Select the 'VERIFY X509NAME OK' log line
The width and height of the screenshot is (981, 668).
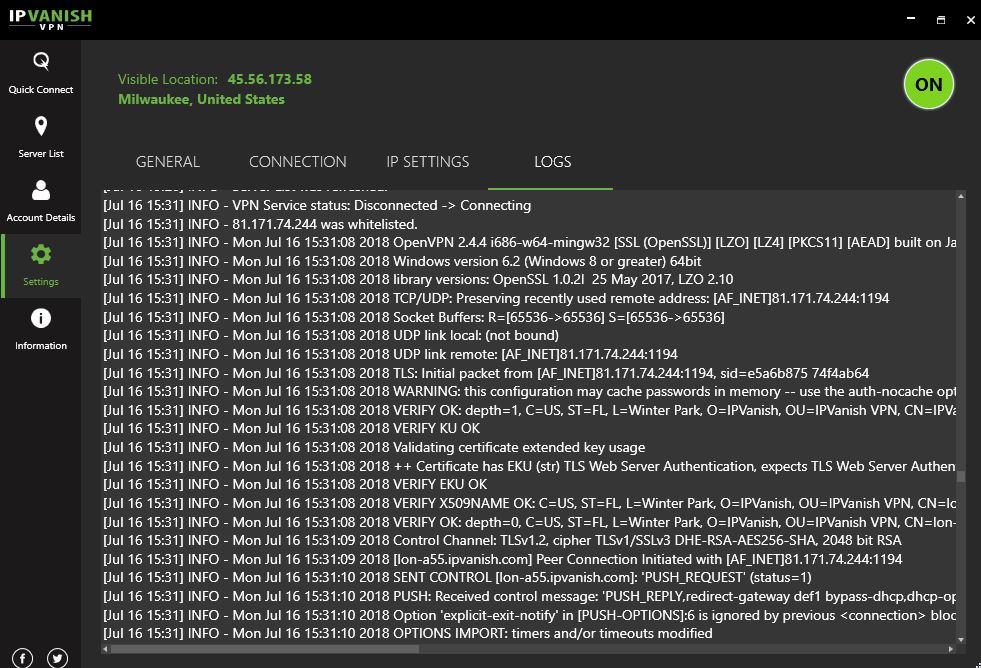click(x=529, y=503)
